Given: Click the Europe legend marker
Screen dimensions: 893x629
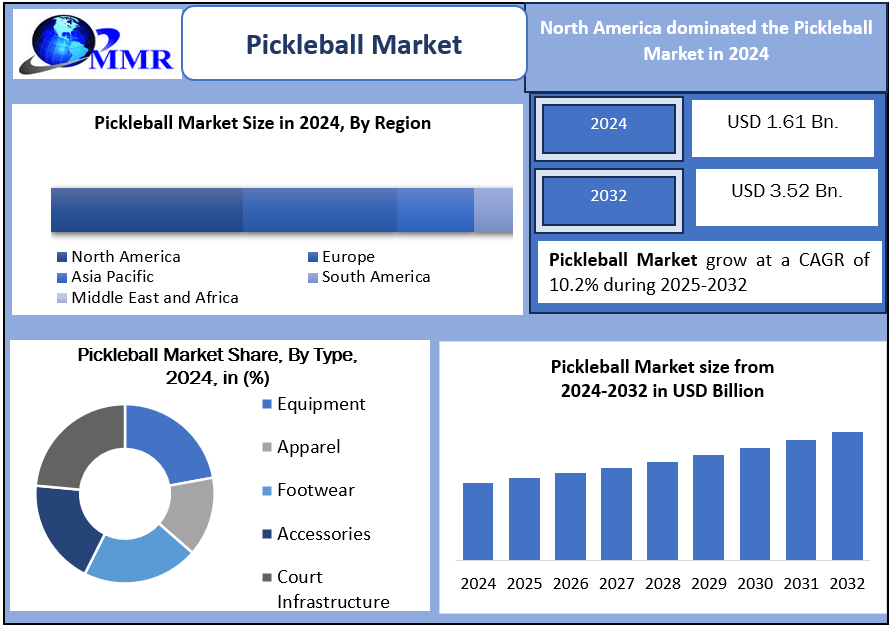Looking at the screenshot, I should pos(313,258).
